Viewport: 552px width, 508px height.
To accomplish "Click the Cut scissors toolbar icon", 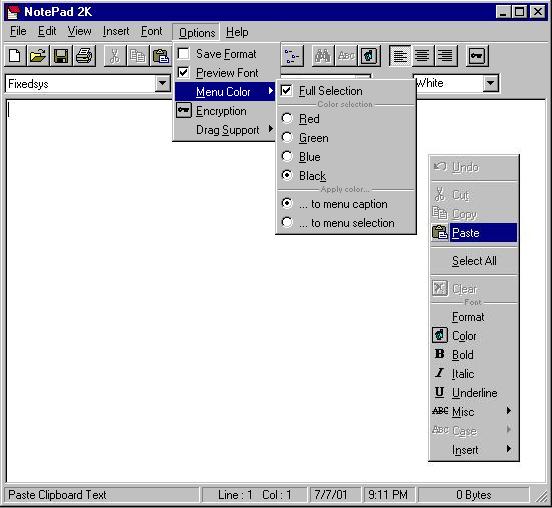I will tap(115, 56).
